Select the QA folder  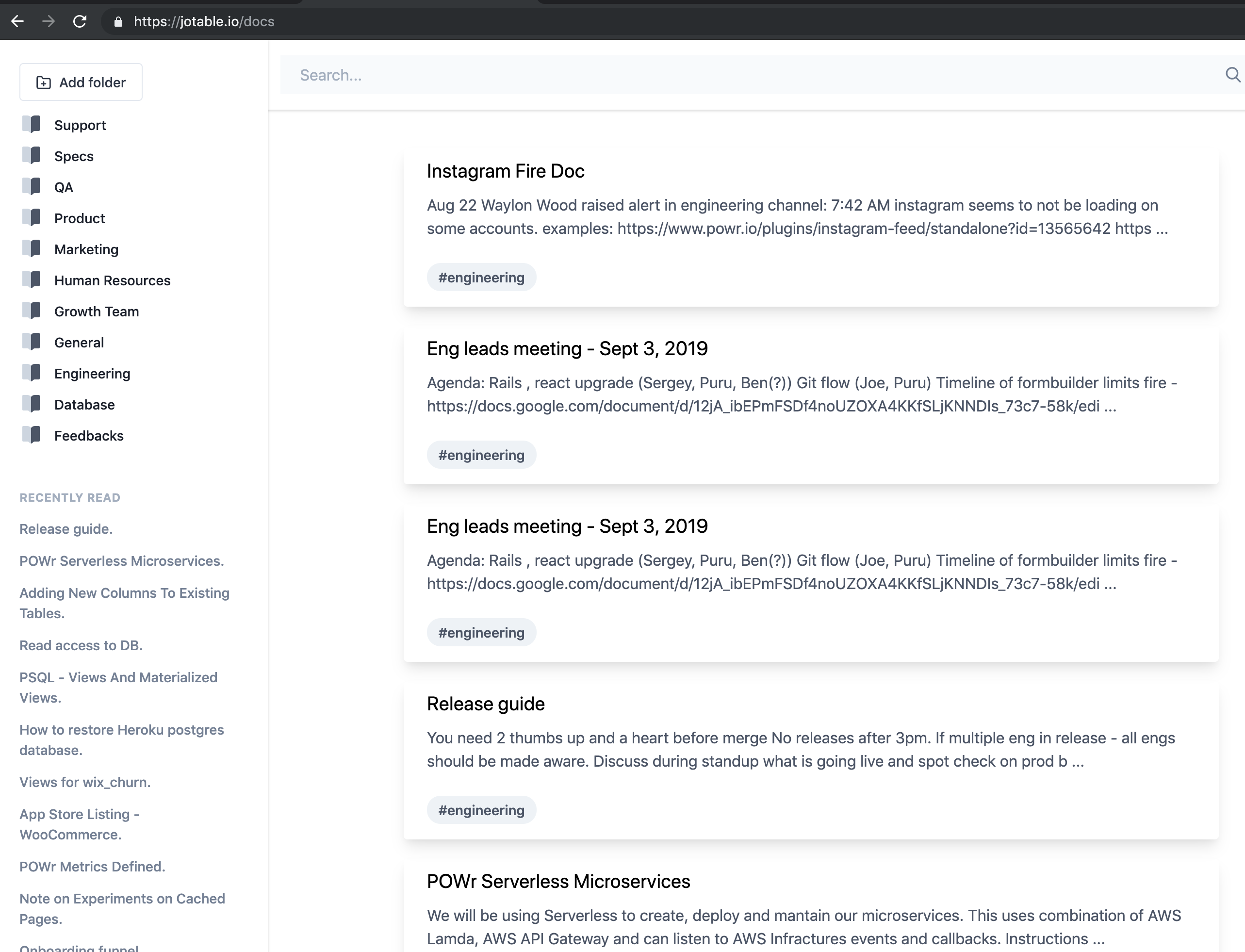click(x=64, y=186)
